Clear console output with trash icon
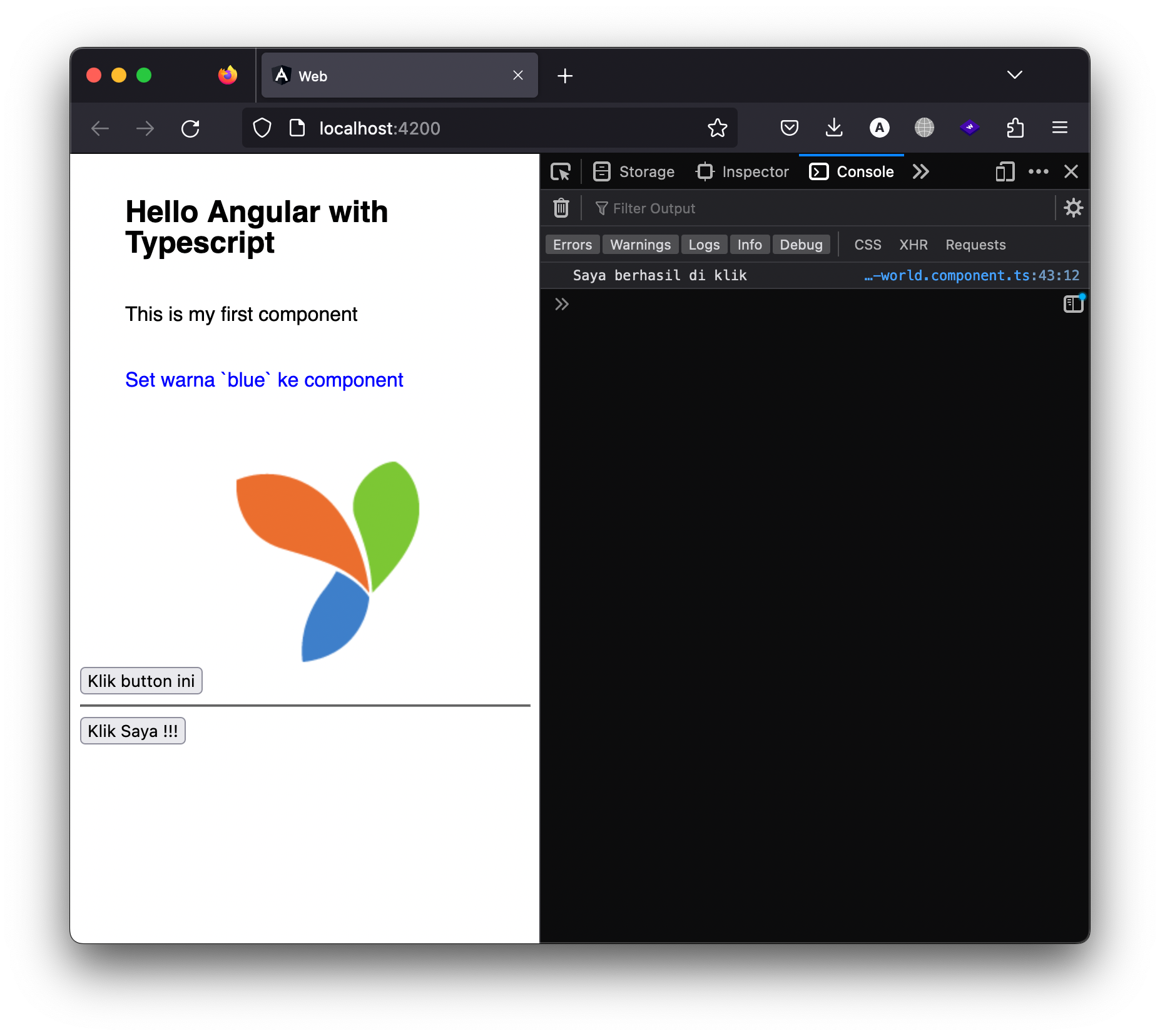 (x=561, y=208)
